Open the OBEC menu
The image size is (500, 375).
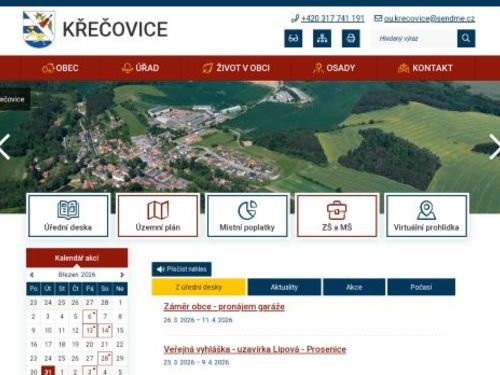(60, 68)
